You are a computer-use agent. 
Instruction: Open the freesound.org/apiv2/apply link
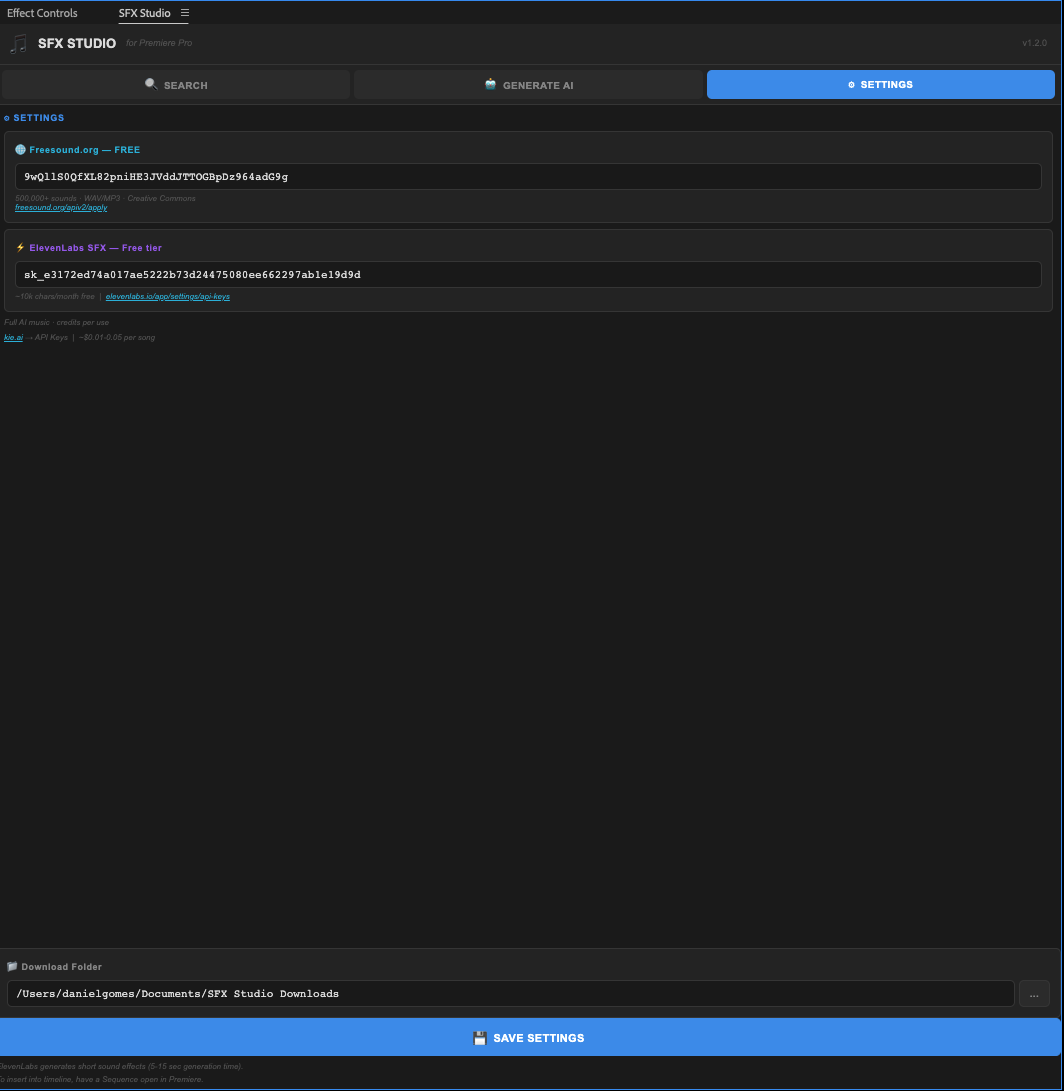(x=61, y=207)
